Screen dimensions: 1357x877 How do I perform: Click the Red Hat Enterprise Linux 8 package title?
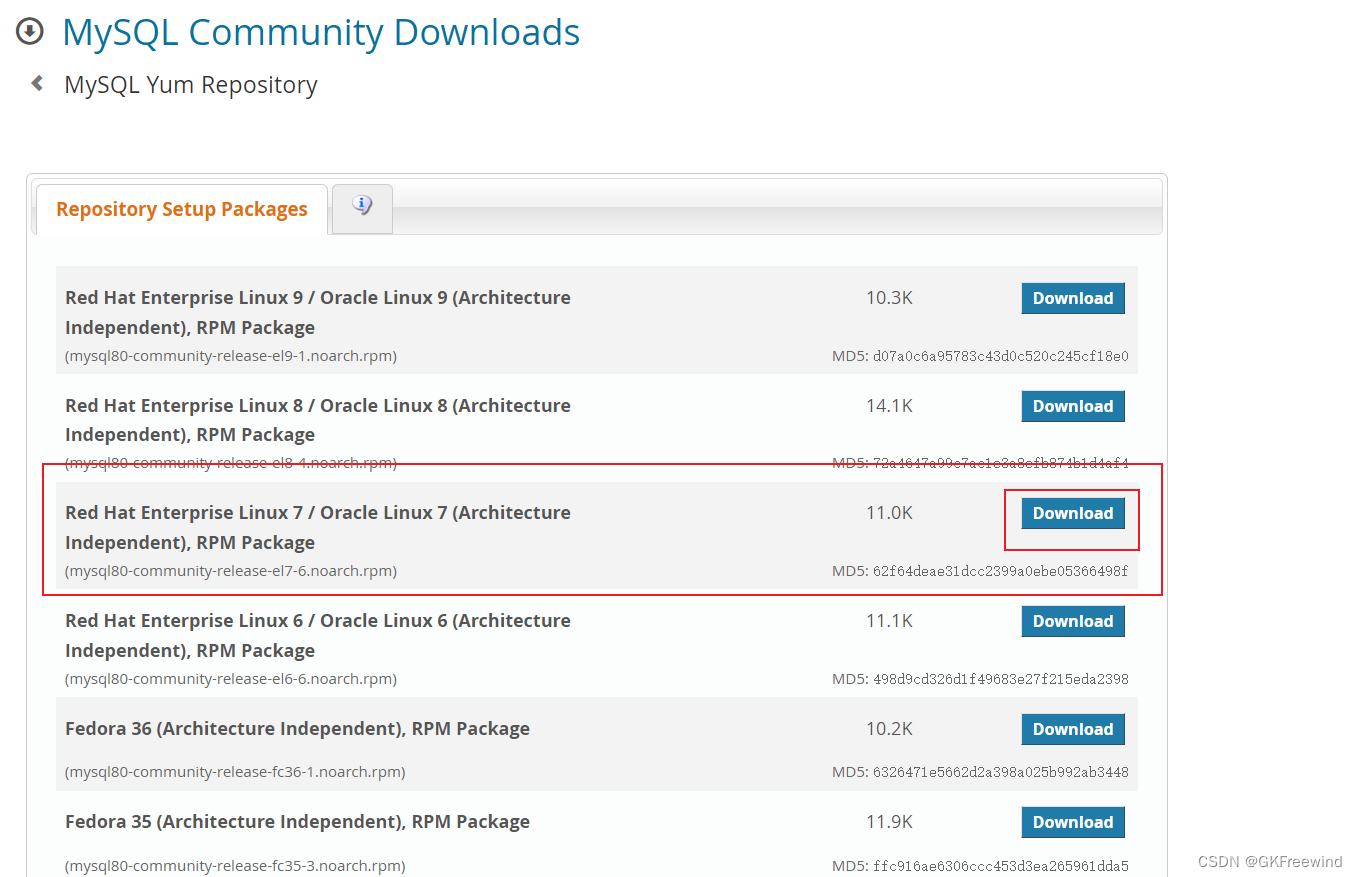click(318, 420)
